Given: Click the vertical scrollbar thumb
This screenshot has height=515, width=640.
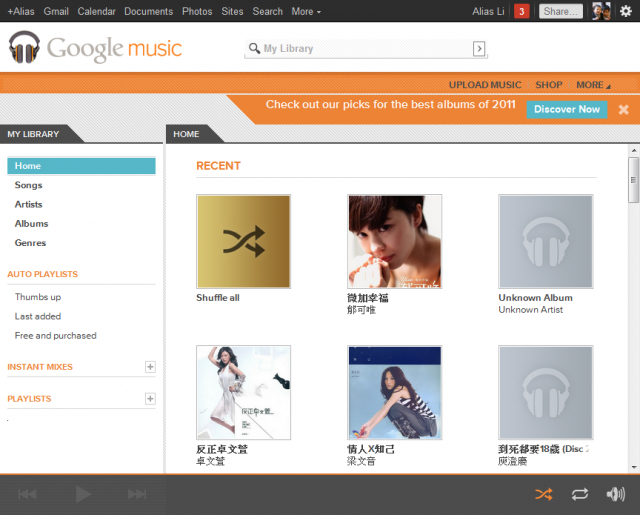Looking at the screenshot, I should point(633,180).
